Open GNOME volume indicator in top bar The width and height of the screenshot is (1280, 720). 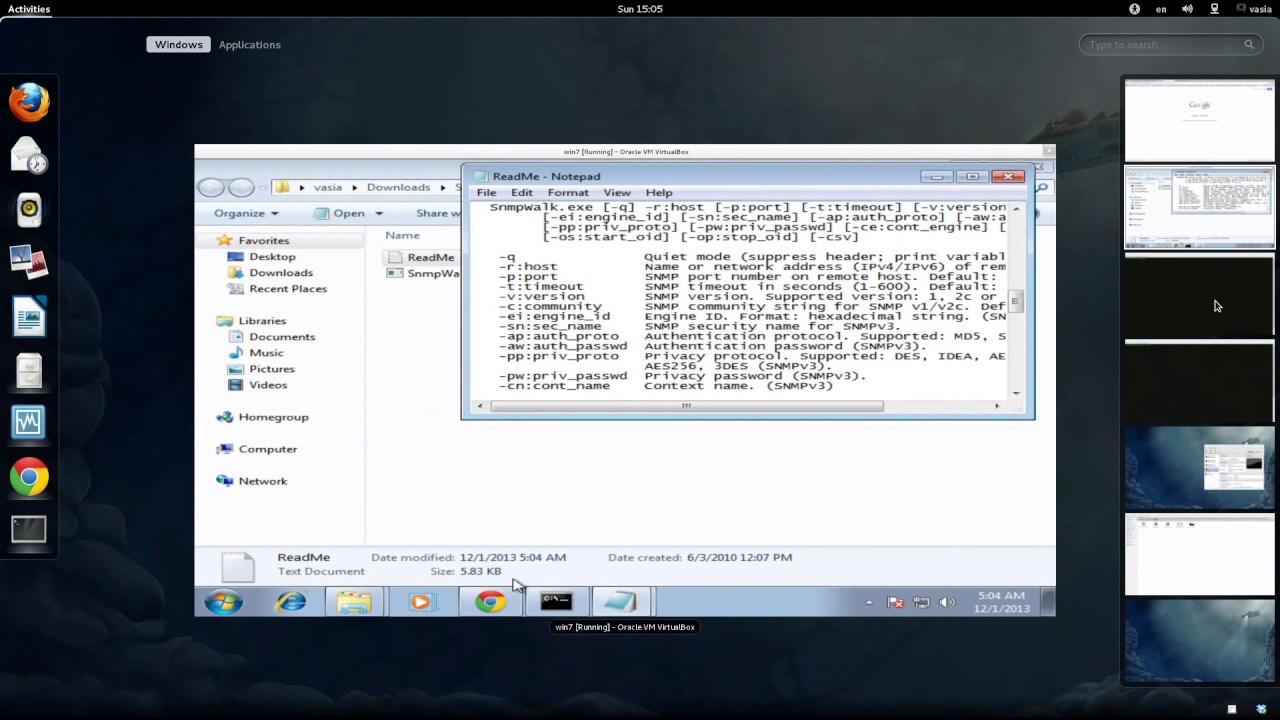point(1187,9)
